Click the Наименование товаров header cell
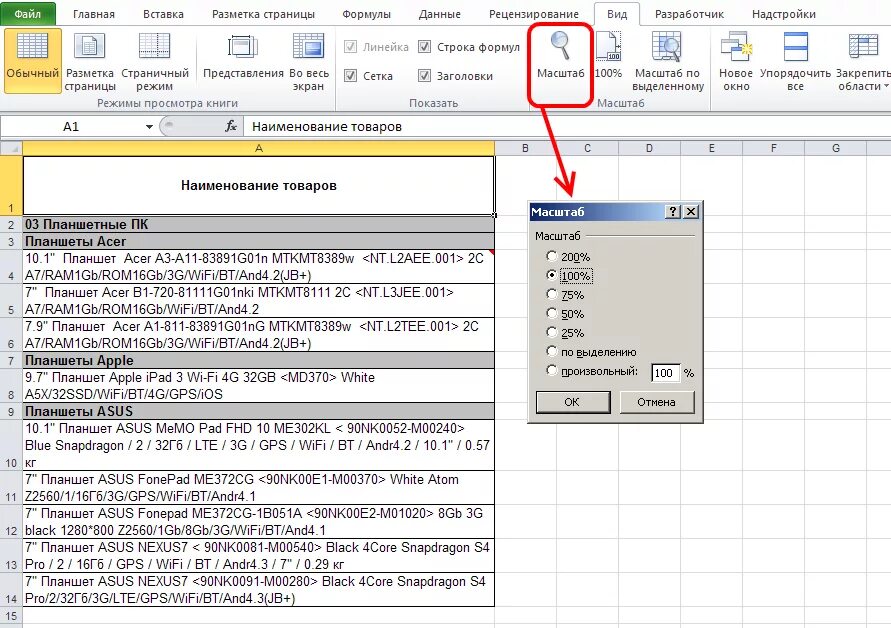891x628 pixels. coord(259,185)
